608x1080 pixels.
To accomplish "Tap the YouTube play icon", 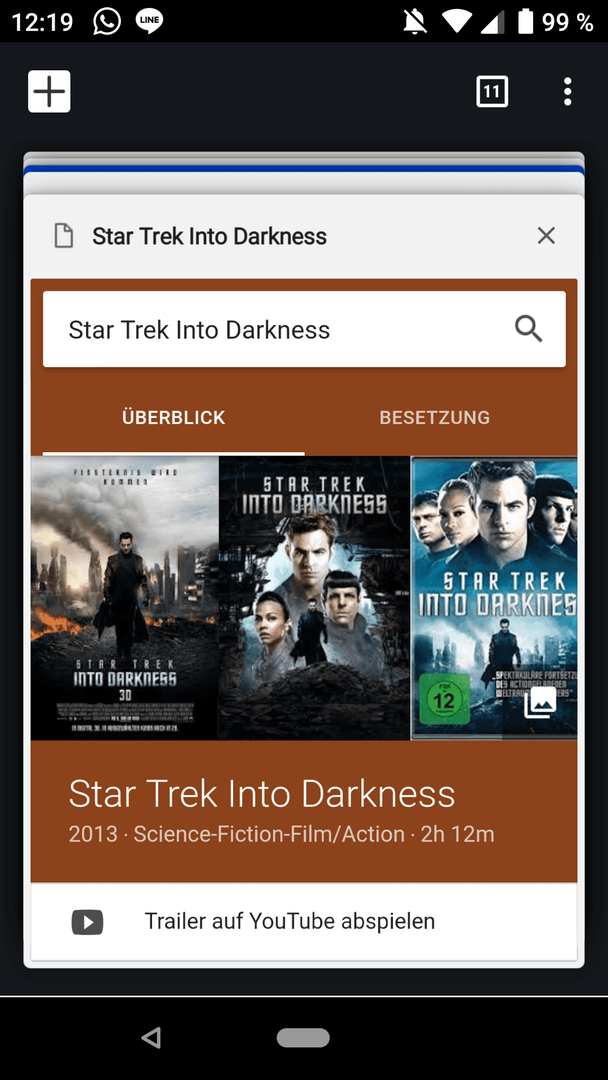I will (x=87, y=922).
